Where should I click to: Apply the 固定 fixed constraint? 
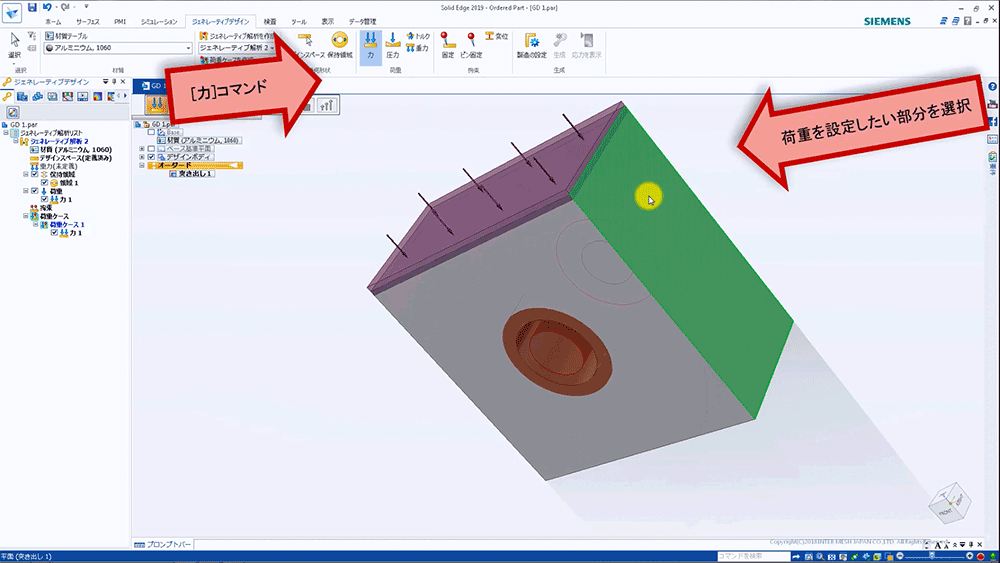[448, 47]
